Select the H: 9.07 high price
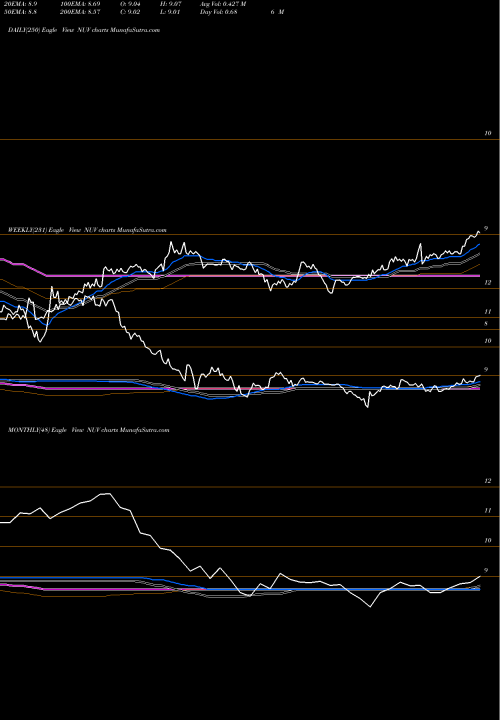Image resolution: width=500 pixels, height=720 pixels. 169,4
